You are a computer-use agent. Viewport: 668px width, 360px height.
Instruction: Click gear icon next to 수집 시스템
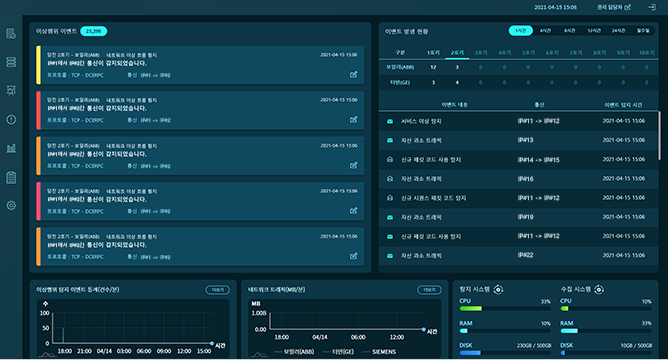pyautogui.click(x=599, y=290)
